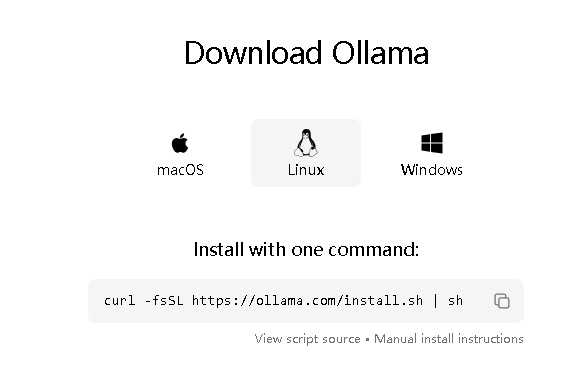574x379 pixels.
Task: Click the Apple logo icon
Action: (x=180, y=143)
